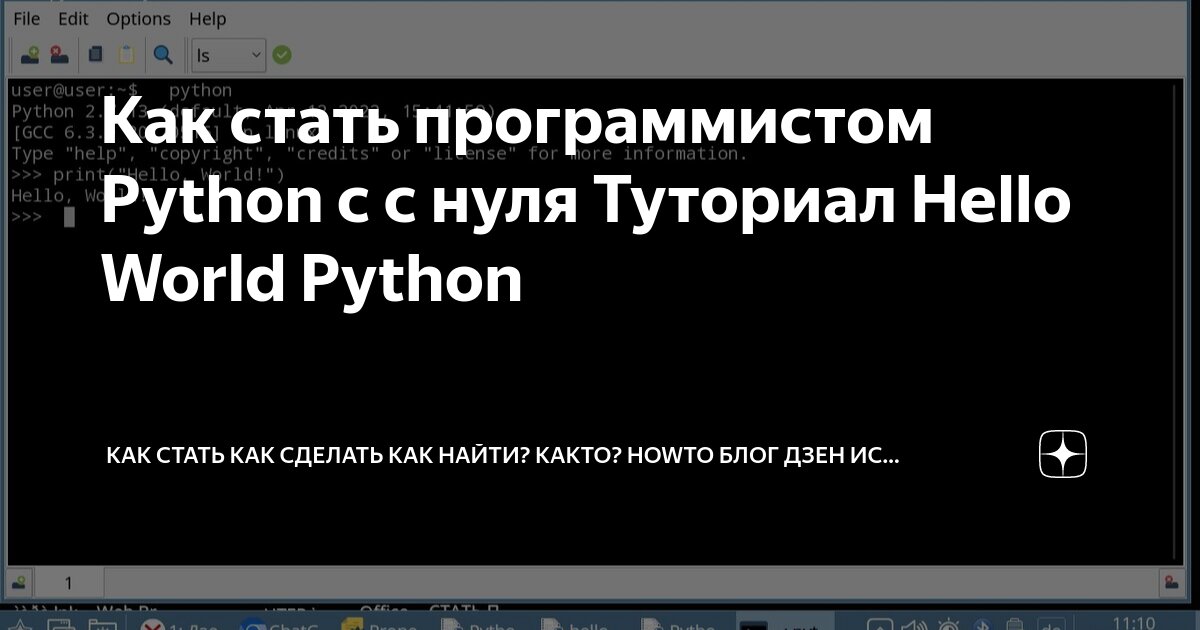Close the current terminal session

(58, 54)
